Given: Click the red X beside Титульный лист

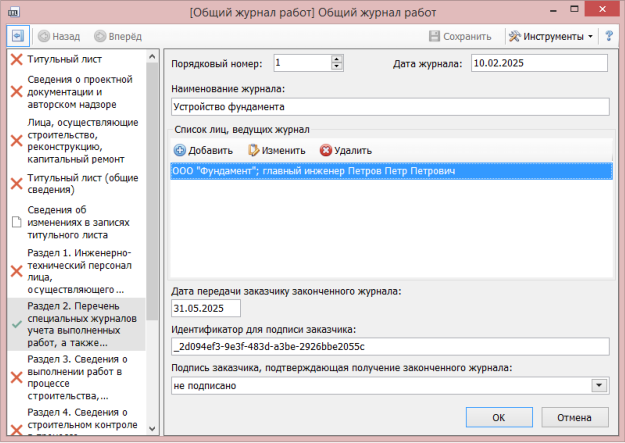Looking at the screenshot, I should point(16,59).
